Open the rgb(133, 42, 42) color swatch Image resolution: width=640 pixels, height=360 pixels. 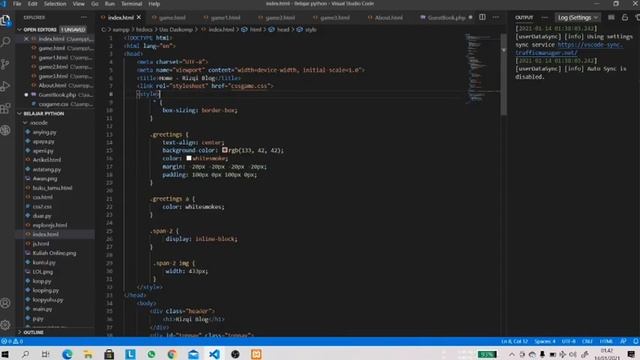click(224, 150)
